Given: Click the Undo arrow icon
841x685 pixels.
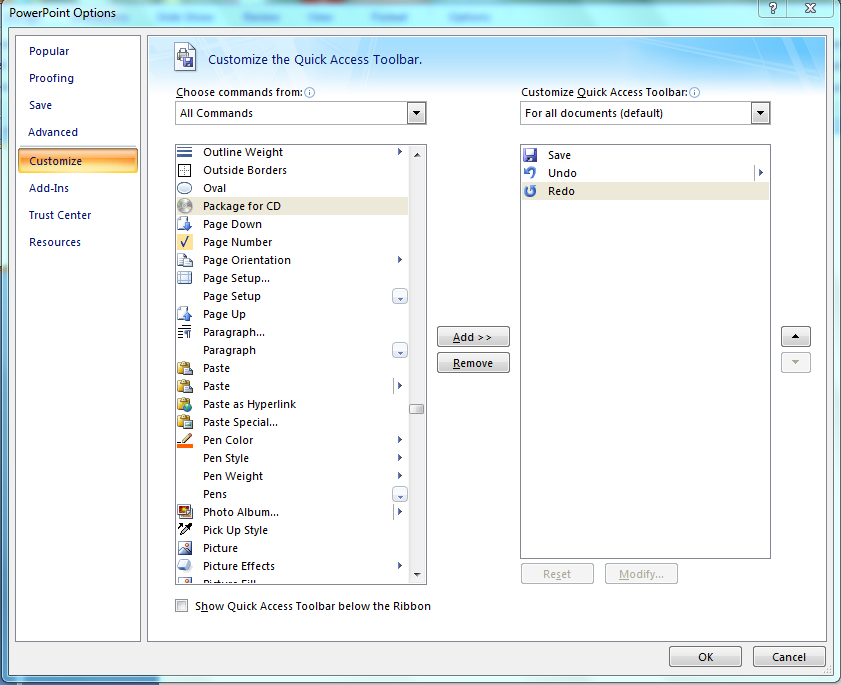Looking at the screenshot, I should click(531, 173).
